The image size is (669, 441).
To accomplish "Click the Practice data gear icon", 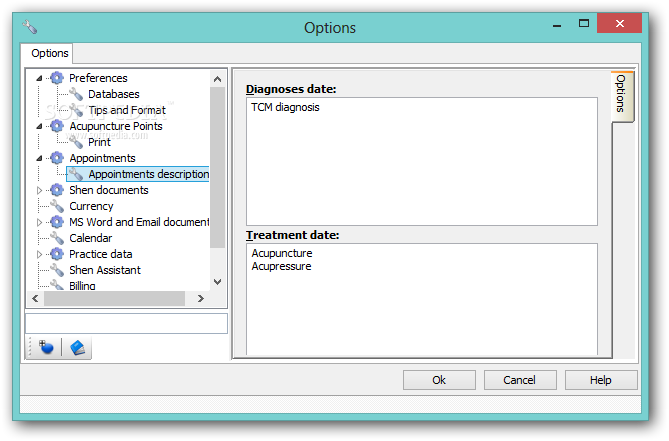I will [x=57, y=254].
